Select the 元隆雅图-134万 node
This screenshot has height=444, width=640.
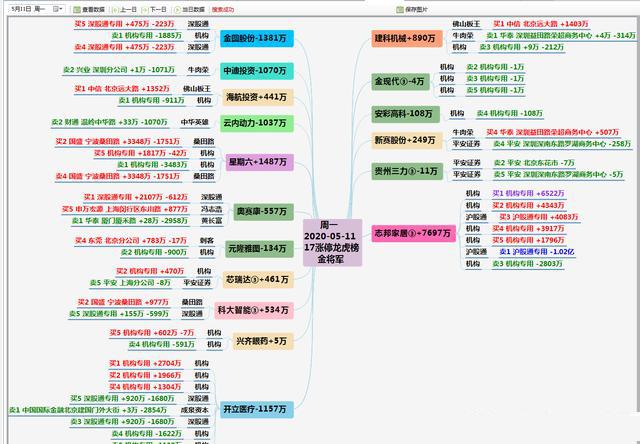tap(260, 249)
